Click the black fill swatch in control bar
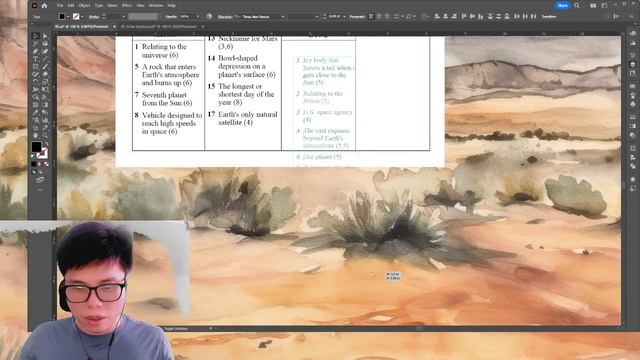Screen dimensions: 640x360 (x=62, y=16)
